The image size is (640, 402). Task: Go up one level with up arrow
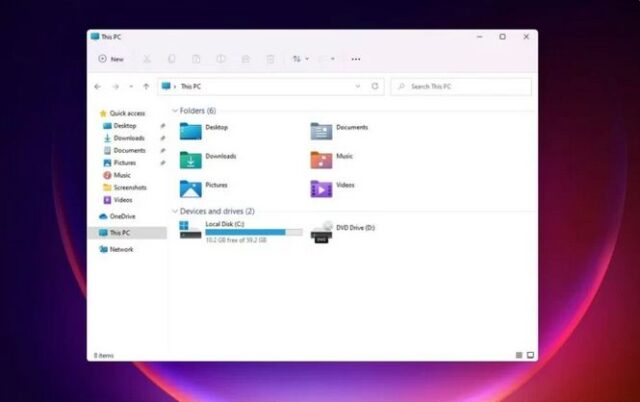[x=146, y=87]
